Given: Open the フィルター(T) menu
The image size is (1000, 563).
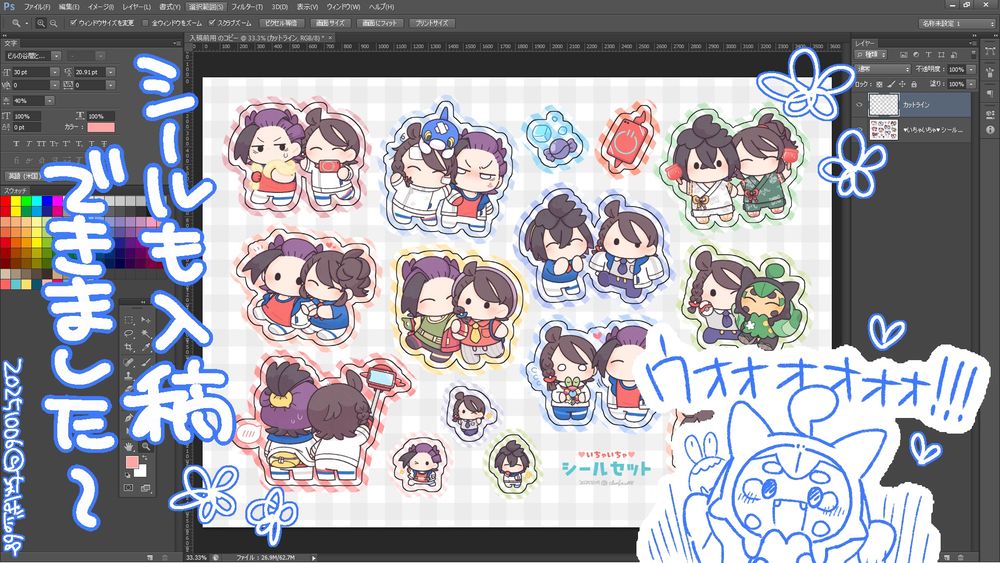Looking at the screenshot, I should [x=247, y=7].
